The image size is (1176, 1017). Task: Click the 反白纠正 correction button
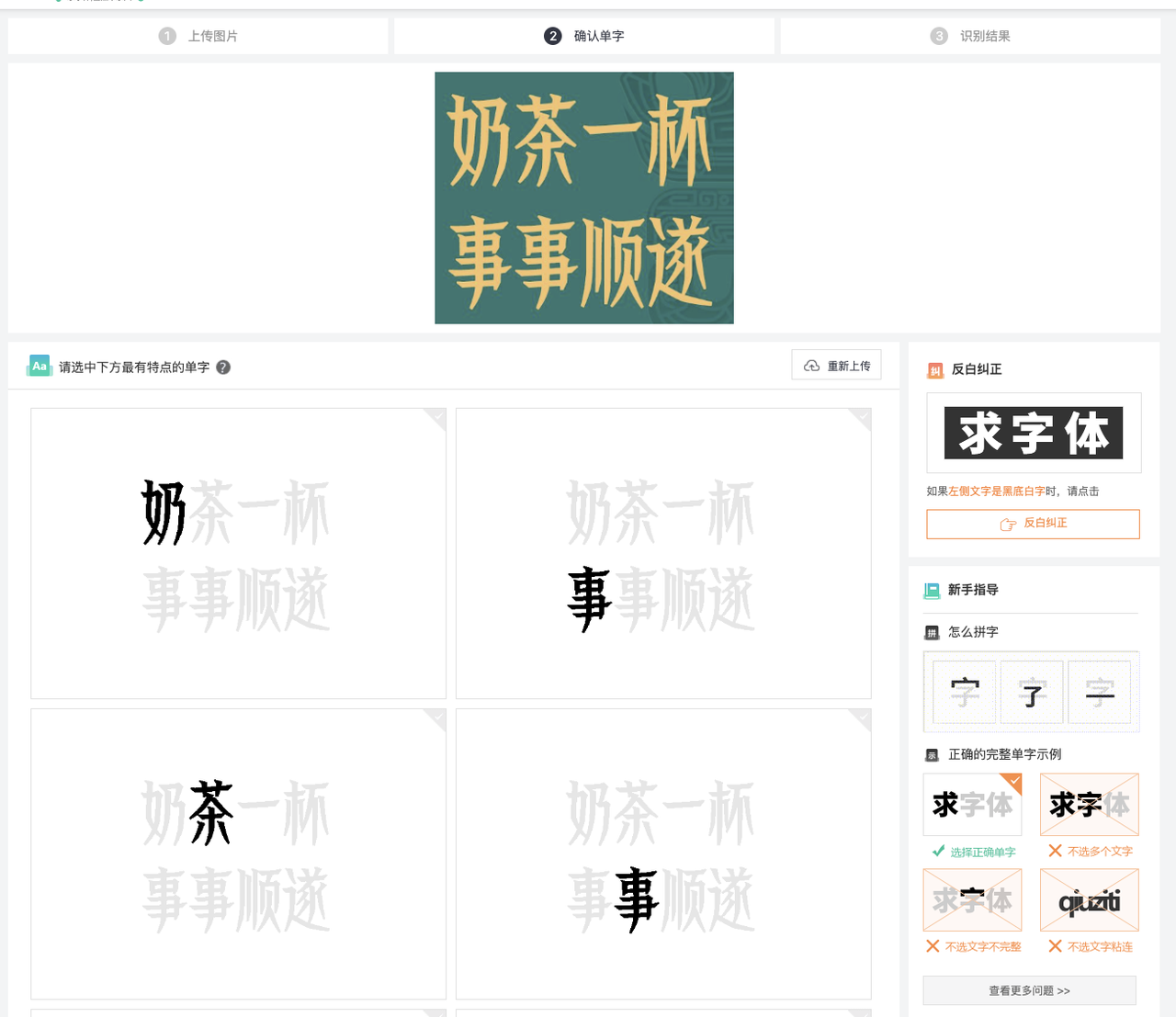[1033, 524]
